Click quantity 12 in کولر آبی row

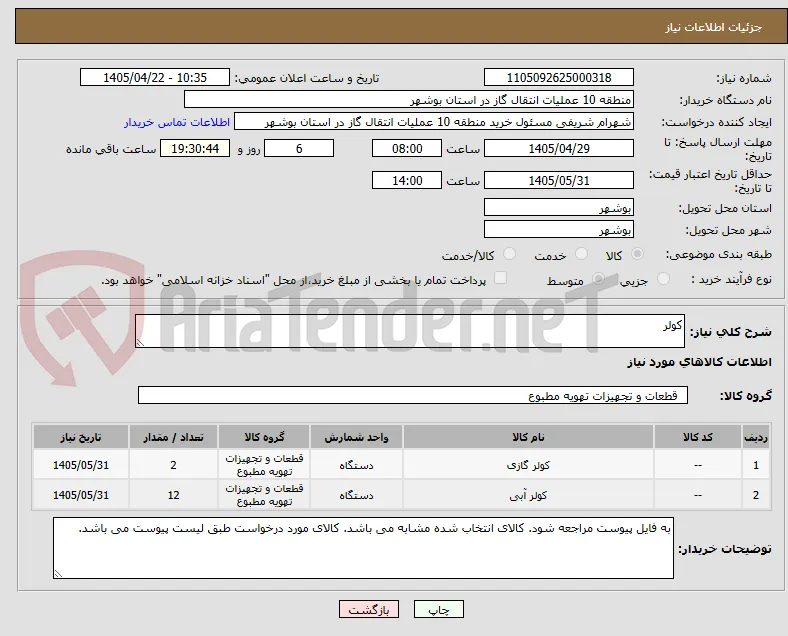pyautogui.click(x=173, y=495)
